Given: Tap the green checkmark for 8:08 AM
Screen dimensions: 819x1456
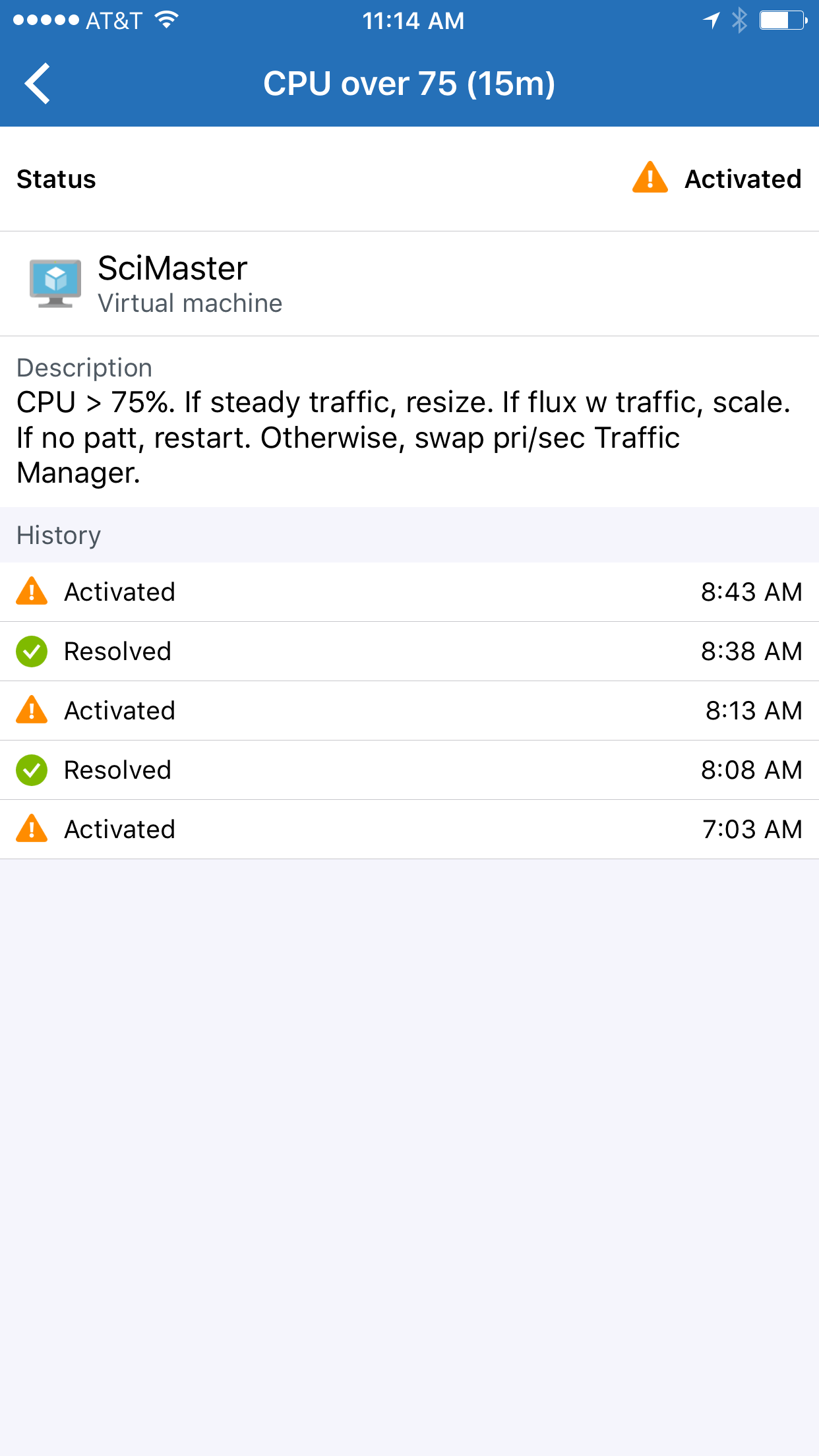Looking at the screenshot, I should (32, 770).
